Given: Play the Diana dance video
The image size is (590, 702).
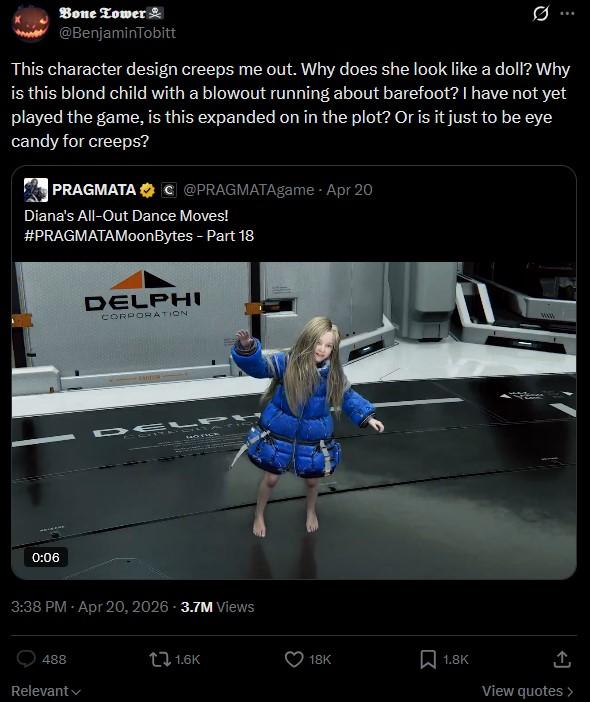Looking at the screenshot, I should 294,420.
